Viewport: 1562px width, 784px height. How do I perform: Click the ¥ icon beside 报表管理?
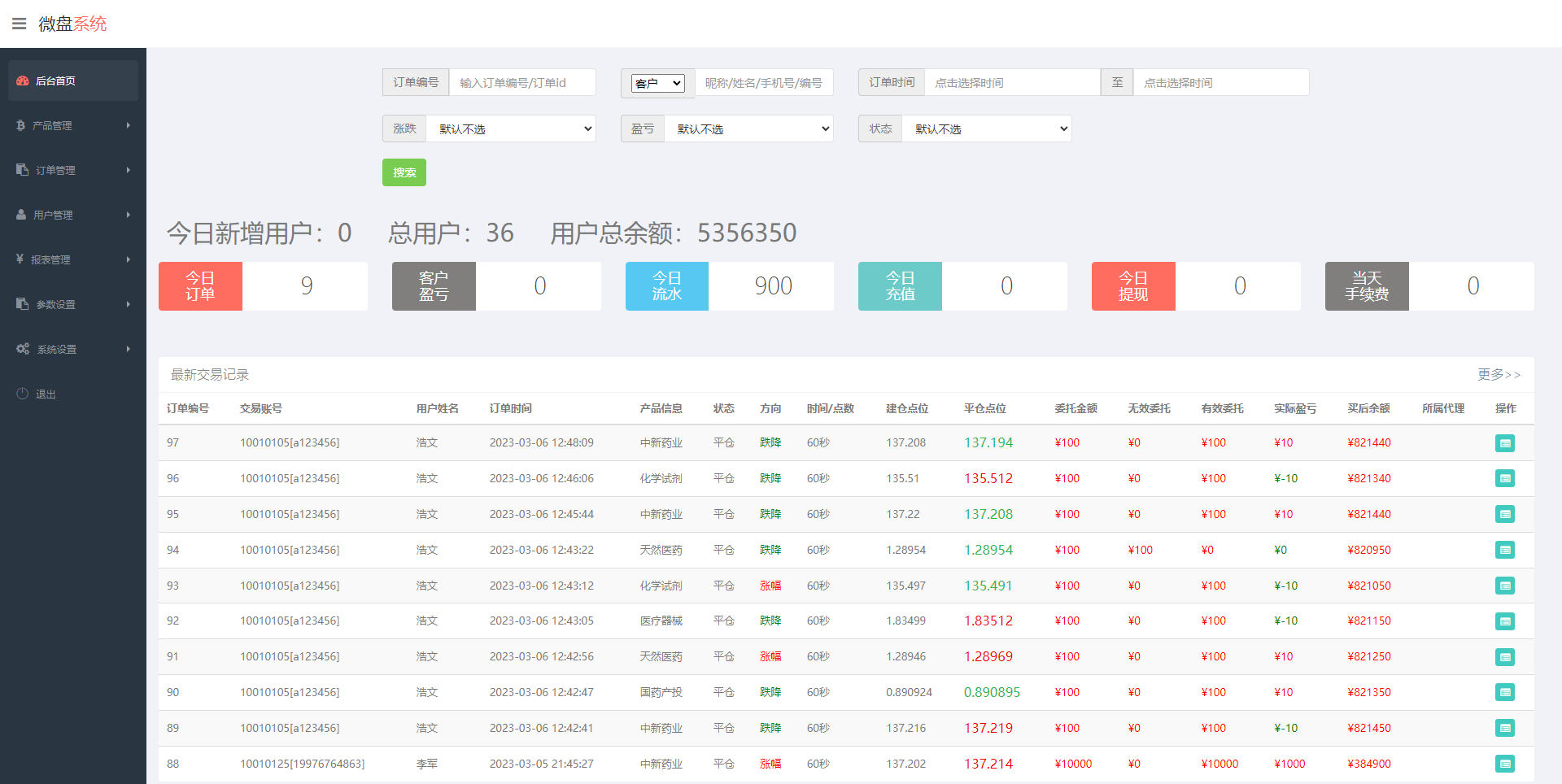click(x=20, y=259)
